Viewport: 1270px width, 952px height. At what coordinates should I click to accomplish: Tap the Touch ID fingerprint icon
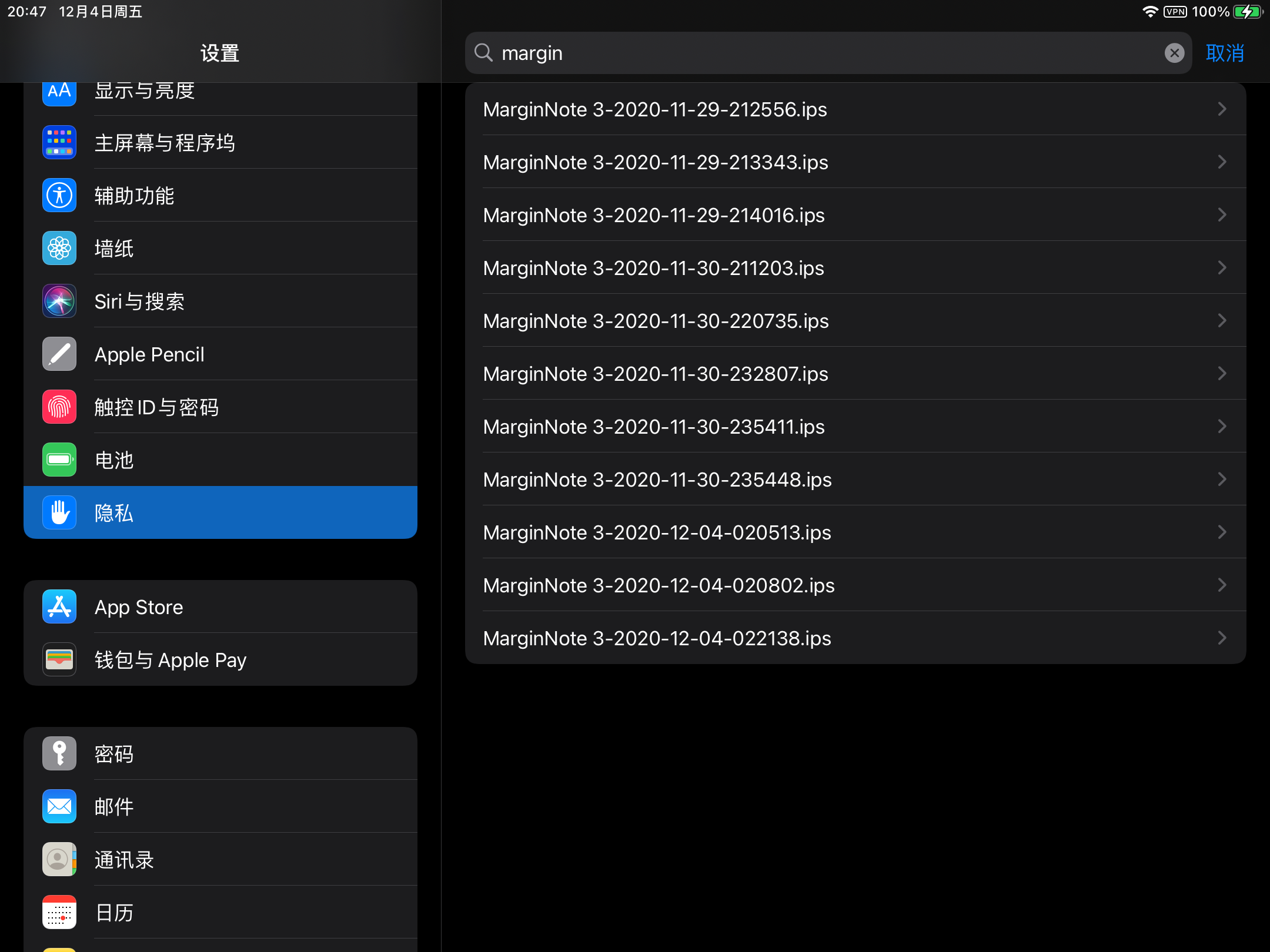(59, 407)
